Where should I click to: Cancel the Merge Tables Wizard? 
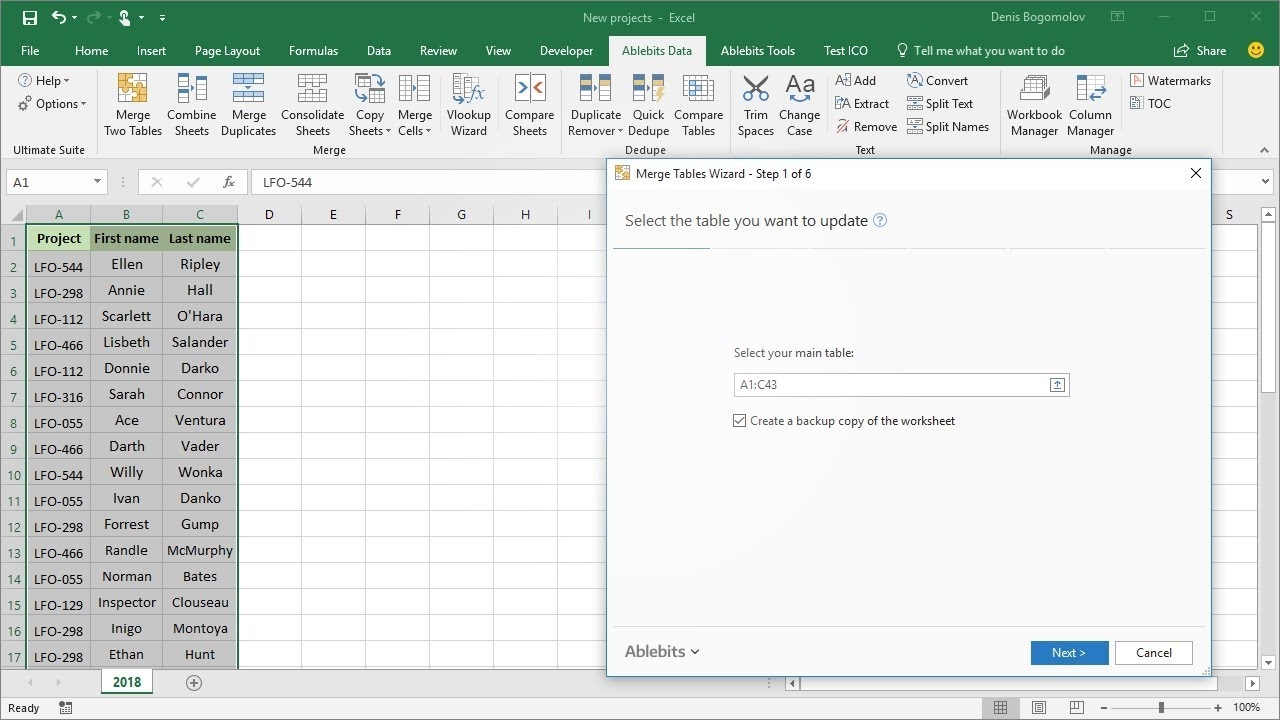click(1153, 652)
